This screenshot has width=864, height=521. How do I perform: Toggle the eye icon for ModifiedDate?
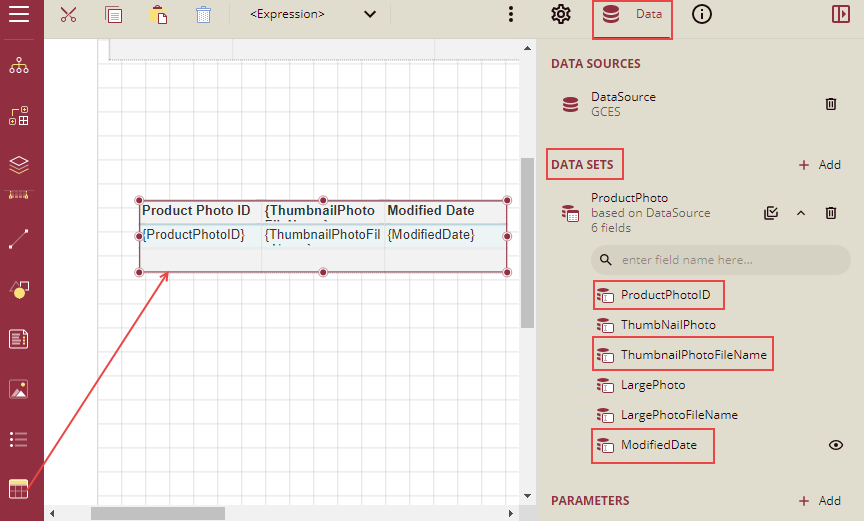(836, 445)
